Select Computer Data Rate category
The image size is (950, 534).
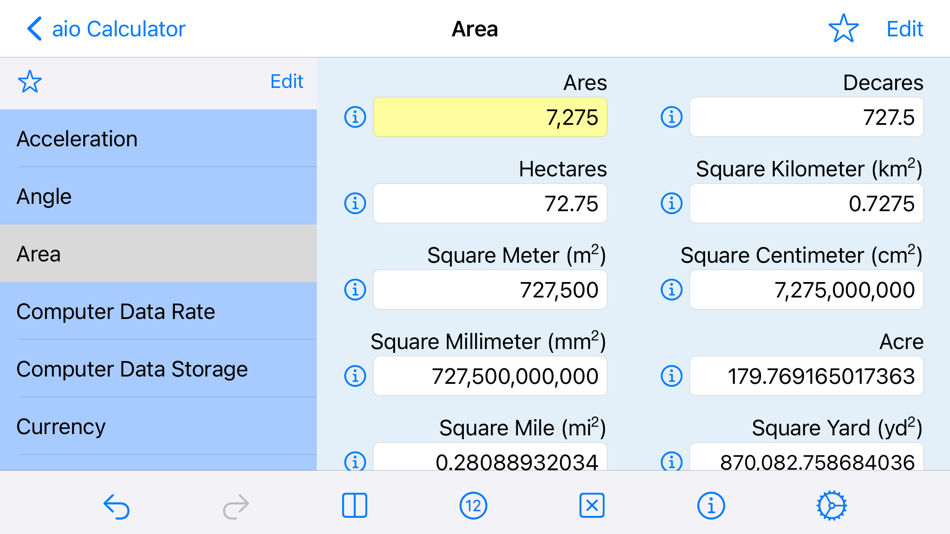pyautogui.click(x=158, y=312)
